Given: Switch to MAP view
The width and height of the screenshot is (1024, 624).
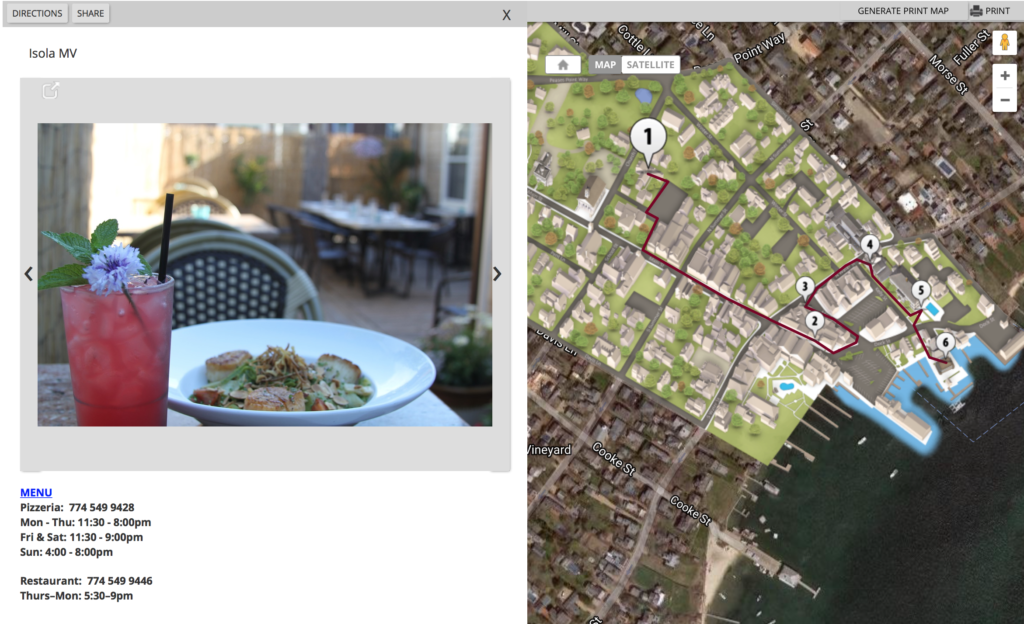Looking at the screenshot, I should (x=605, y=65).
